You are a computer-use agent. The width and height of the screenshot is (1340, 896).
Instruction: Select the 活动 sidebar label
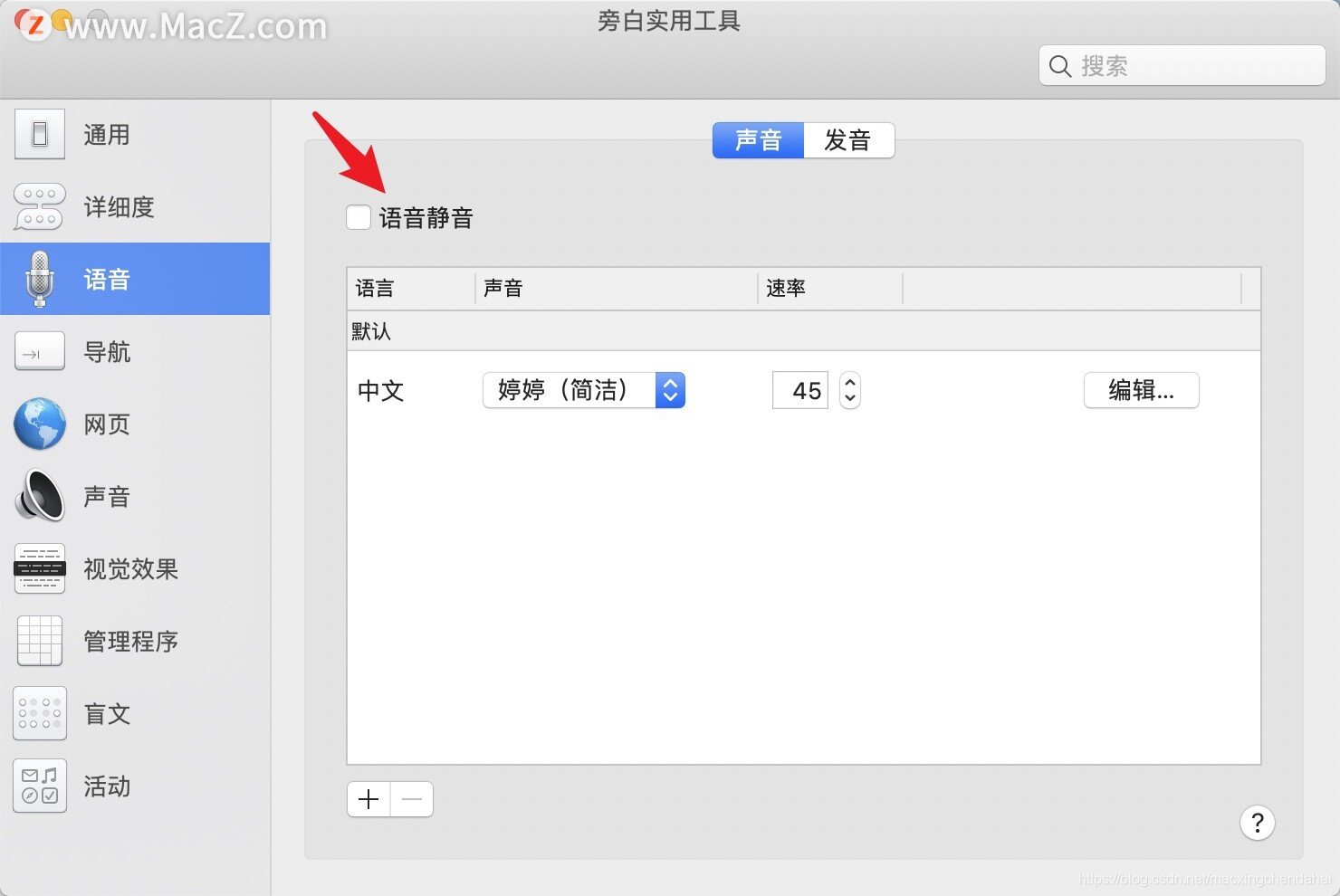point(107,786)
